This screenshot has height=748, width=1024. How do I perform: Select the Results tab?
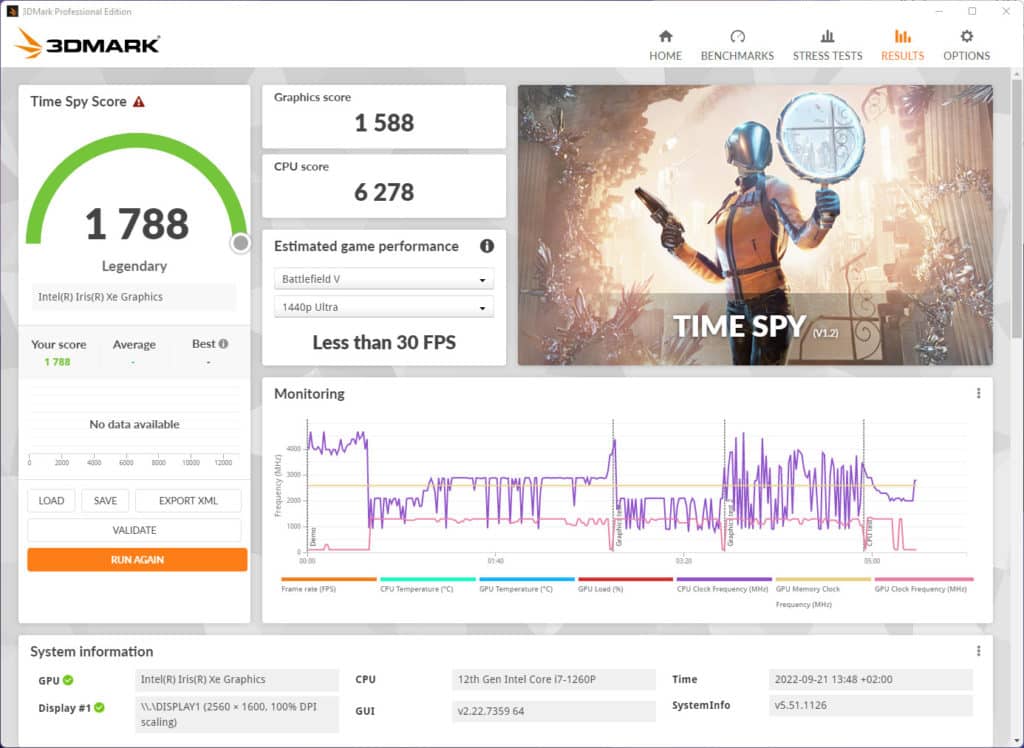[x=902, y=45]
